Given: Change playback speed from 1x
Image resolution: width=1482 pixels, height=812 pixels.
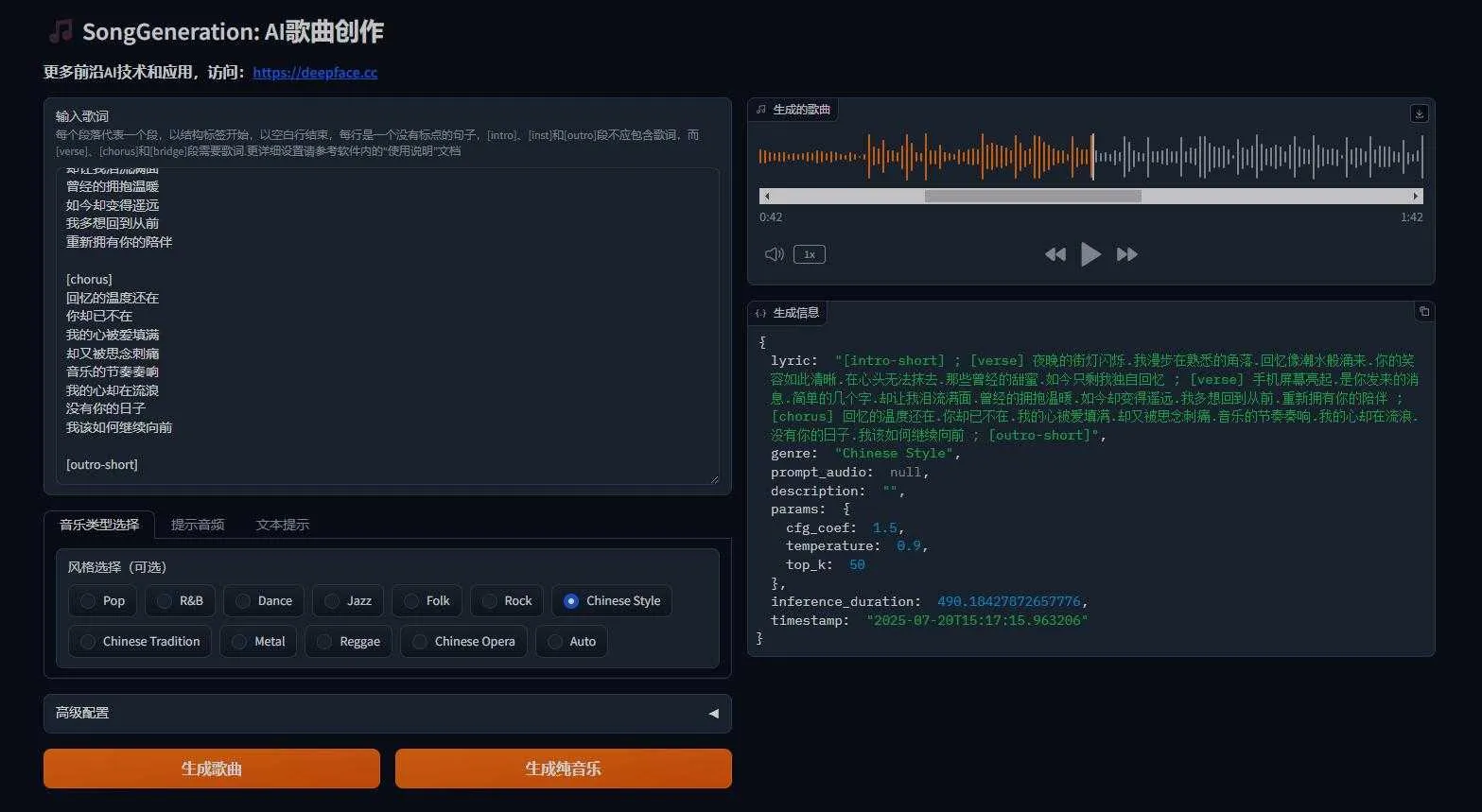Looking at the screenshot, I should pos(810,254).
